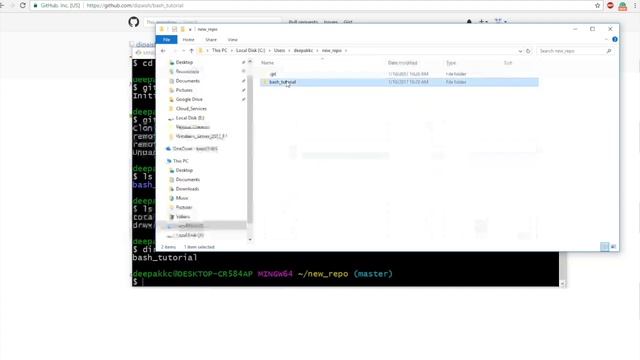Click the terminal scrollbar down arrow
The width and height of the screenshot is (640, 360).
point(563,283)
